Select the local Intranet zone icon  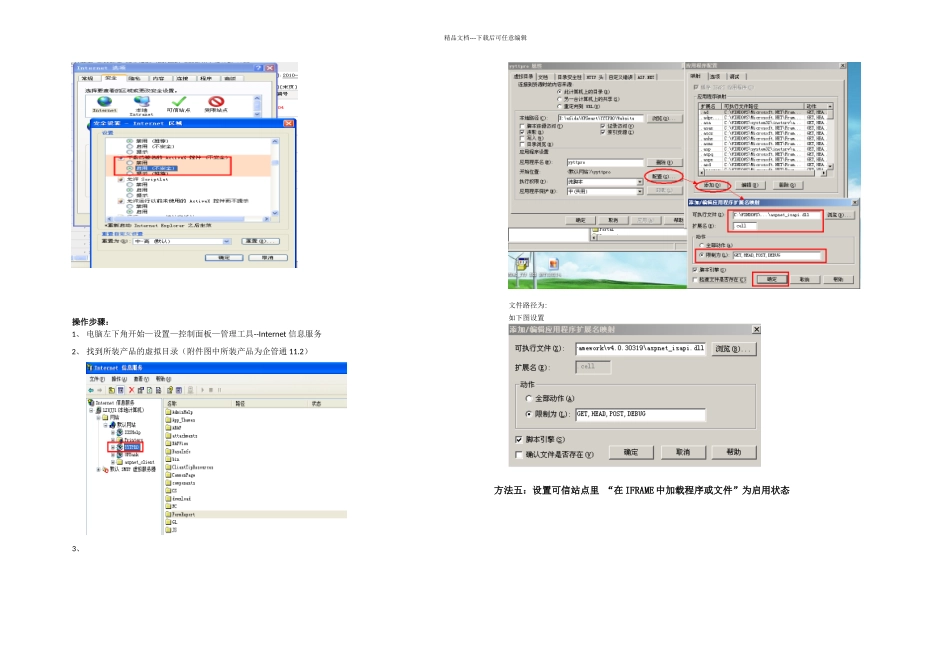(x=142, y=102)
